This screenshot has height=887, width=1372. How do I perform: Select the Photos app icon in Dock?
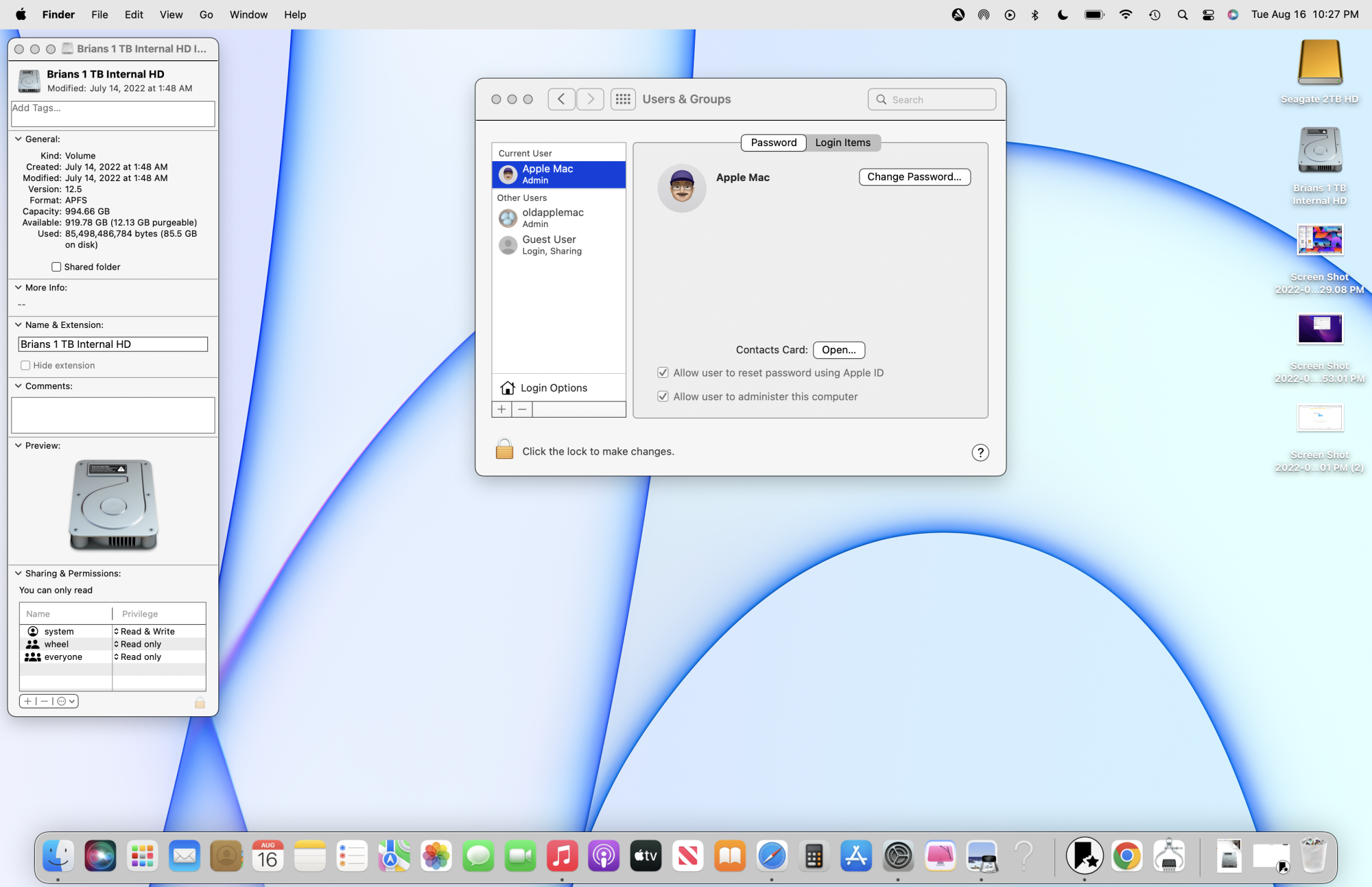[x=435, y=857]
